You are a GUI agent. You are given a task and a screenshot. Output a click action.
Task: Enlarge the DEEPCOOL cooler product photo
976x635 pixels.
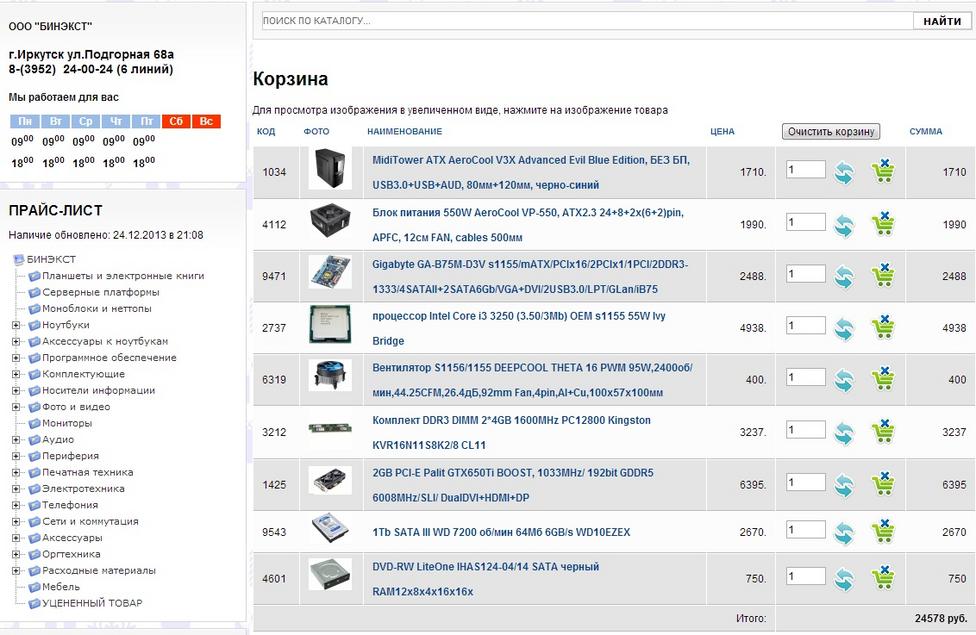click(x=330, y=375)
